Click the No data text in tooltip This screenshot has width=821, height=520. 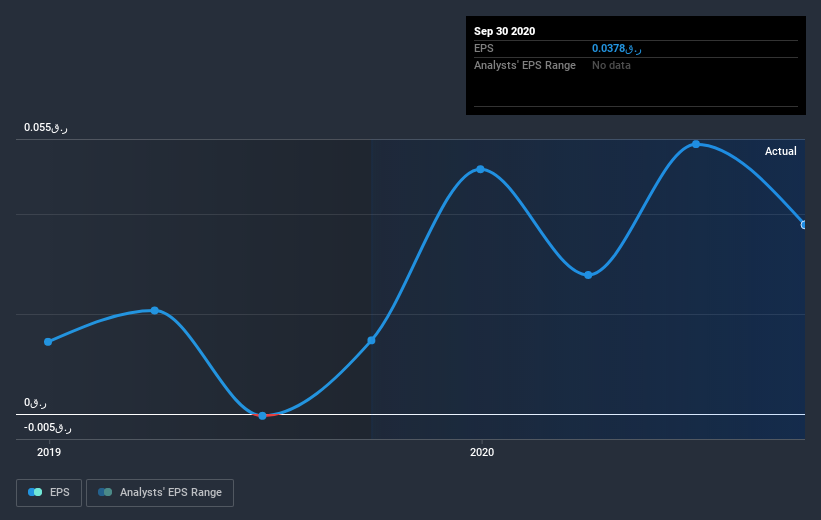coord(611,65)
